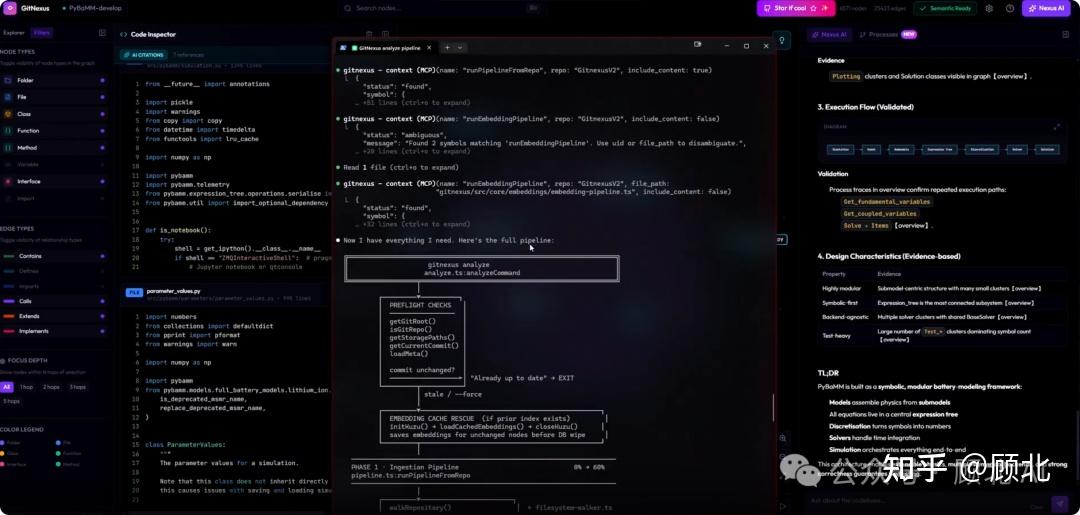Select 2 hops focus depth
This screenshot has width=1080, height=515.
click(51, 387)
